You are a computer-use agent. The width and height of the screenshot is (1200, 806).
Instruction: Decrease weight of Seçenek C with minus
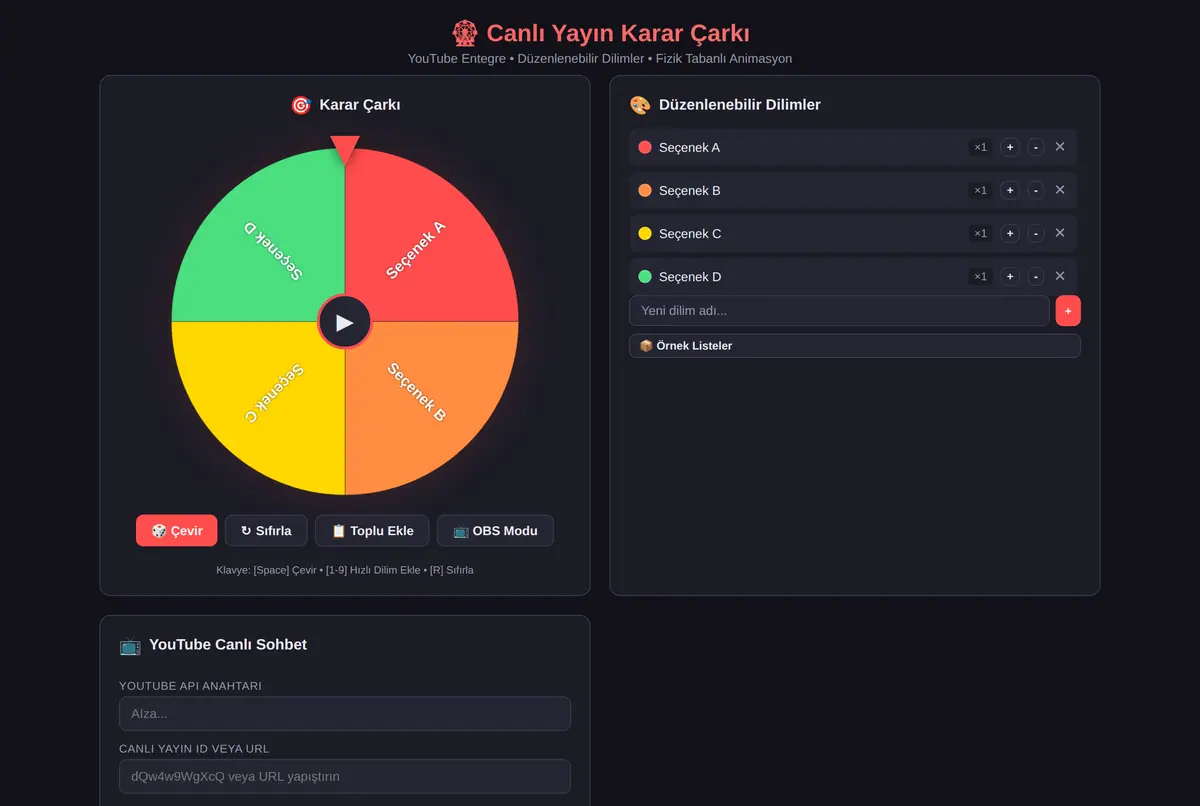pos(1036,233)
